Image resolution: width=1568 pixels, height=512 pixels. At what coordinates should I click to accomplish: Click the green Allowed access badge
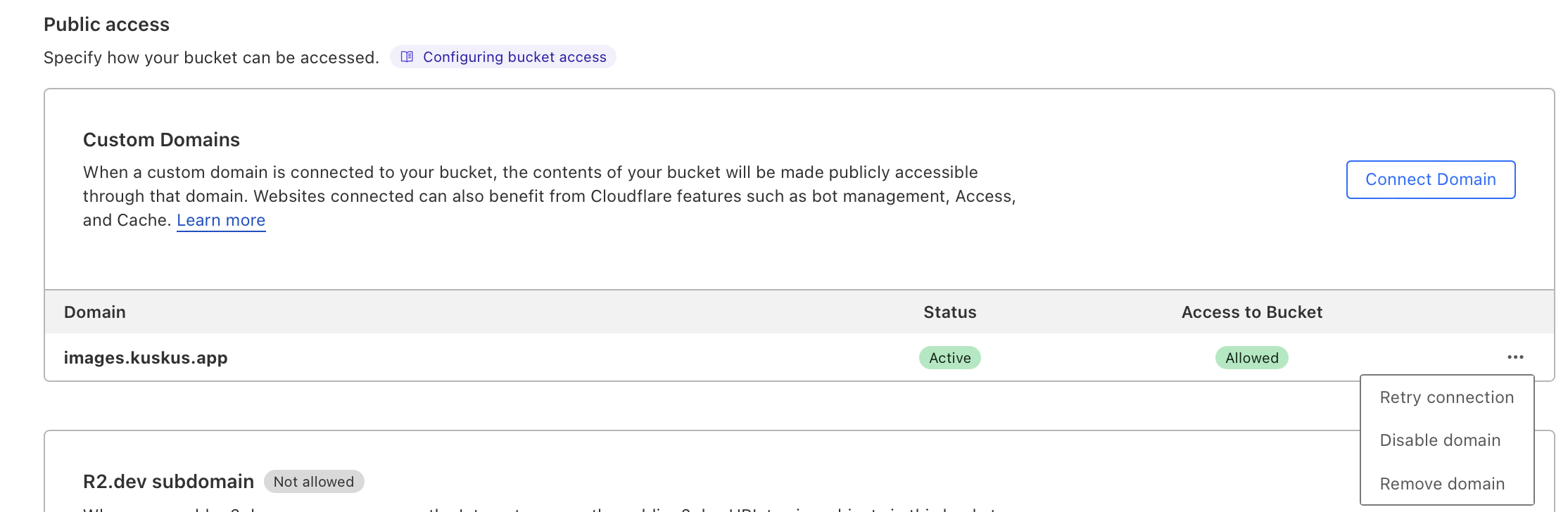[1251, 358]
